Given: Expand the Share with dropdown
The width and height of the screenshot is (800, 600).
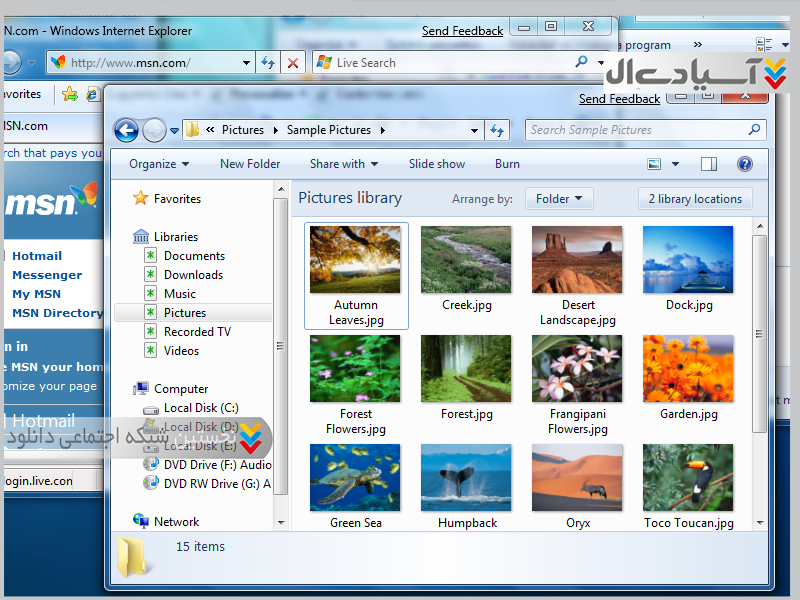Looking at the screenshot, I should coord(344,164).
